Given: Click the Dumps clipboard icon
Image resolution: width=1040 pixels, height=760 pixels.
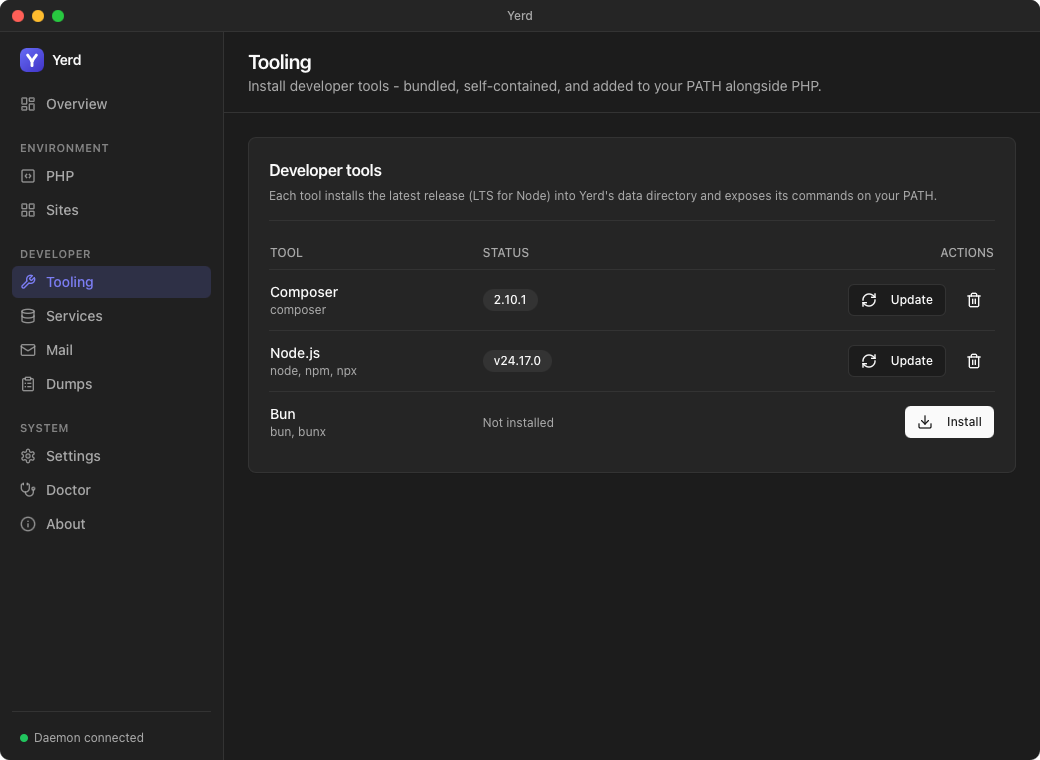Looking at the screenshot, I should tap(28, 384).
